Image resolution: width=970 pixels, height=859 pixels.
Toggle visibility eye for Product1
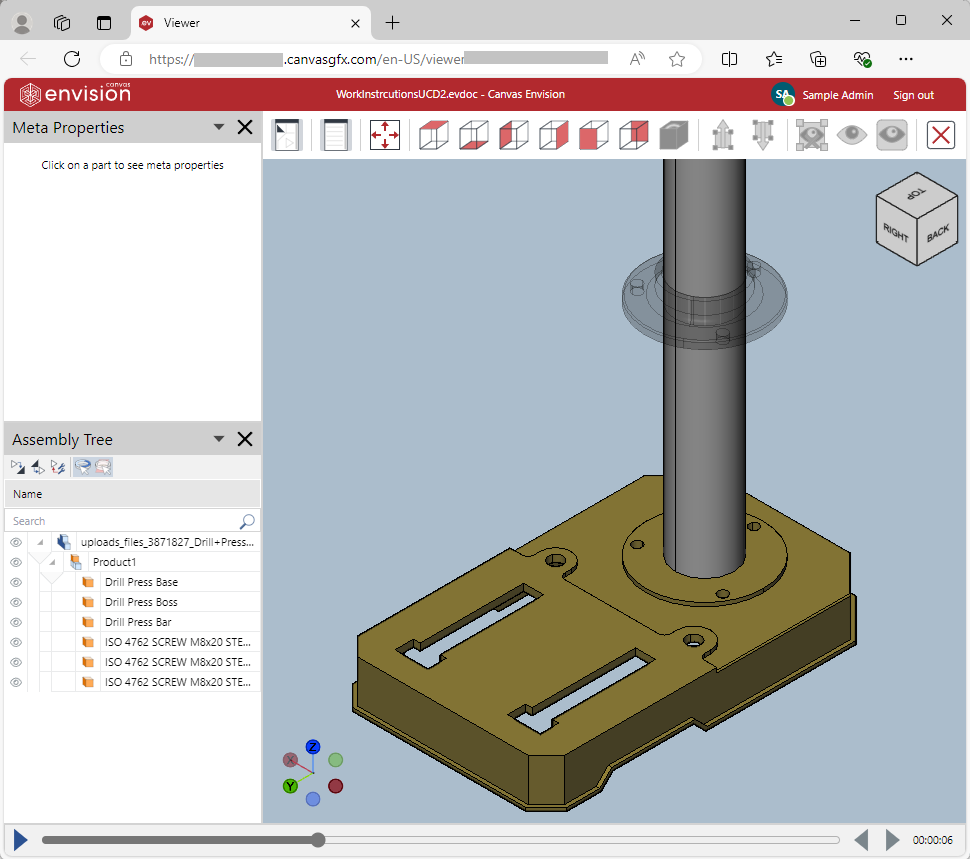[x=16, y=562]
